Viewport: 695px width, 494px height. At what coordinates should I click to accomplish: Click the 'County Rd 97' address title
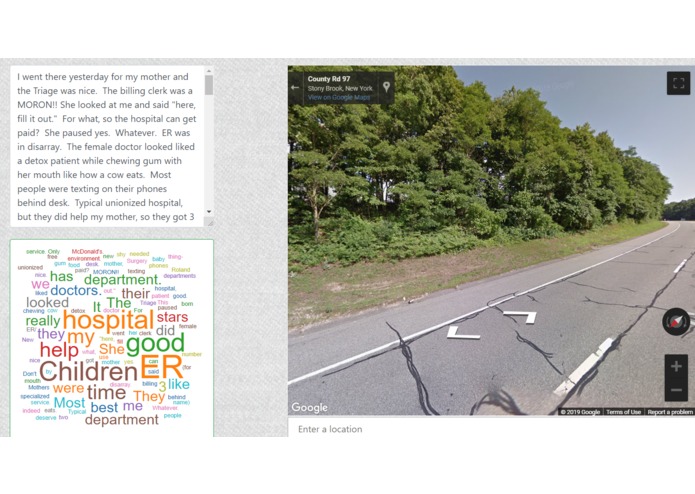point(329,79)
